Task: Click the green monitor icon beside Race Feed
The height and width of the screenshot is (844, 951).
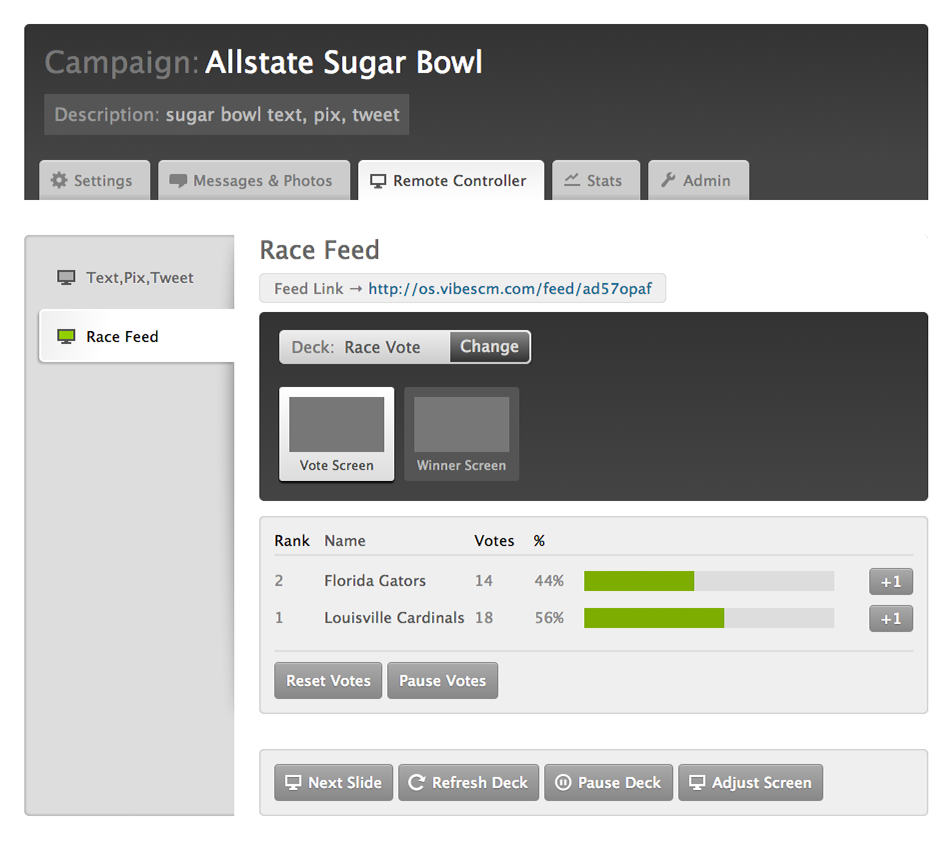Action: coord(66,337)
